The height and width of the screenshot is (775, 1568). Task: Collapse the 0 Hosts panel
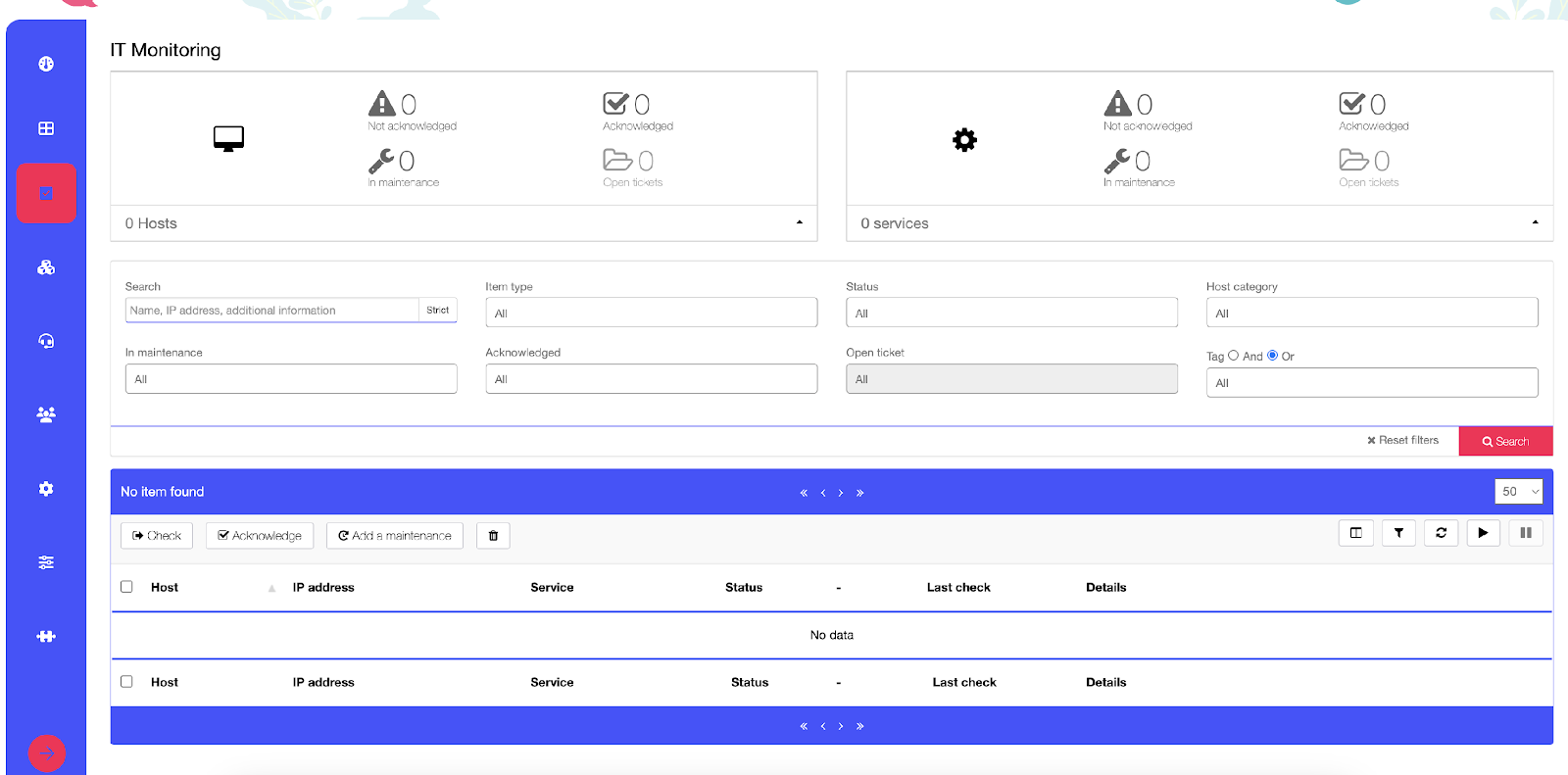[800, 223]
